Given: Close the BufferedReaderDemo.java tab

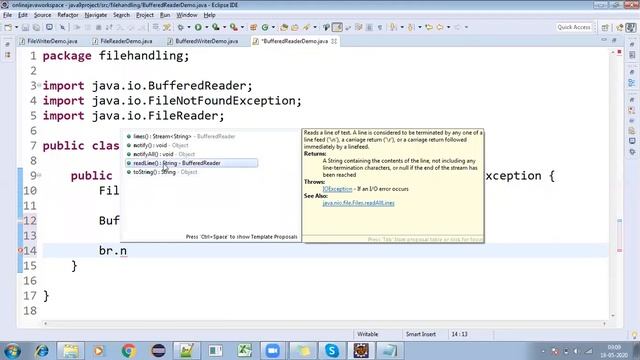Looking at the screenshot, I should tap(334, 41).
